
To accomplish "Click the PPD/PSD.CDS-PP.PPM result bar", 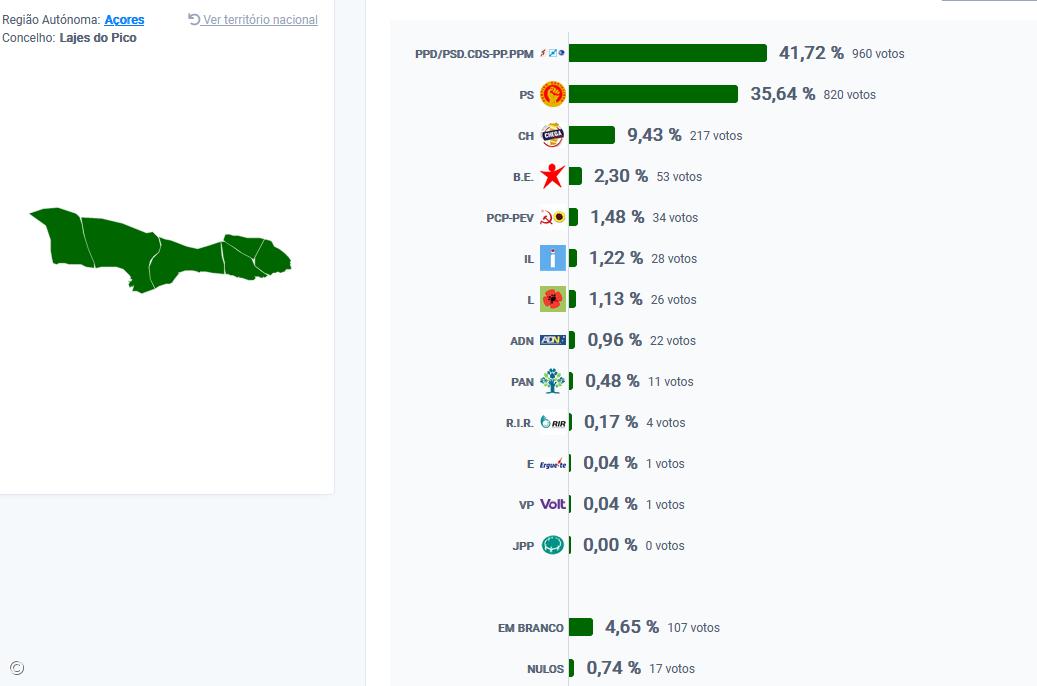I will (x=667, y=53).
